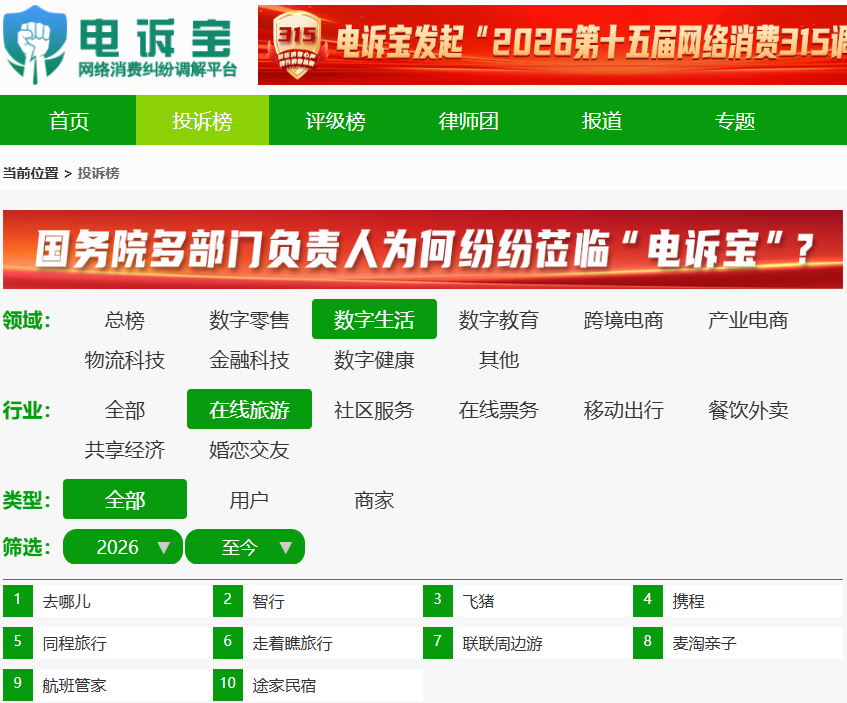This screenshot has height=703, width=847.
Task: Choose 餐饮外卖 industry filter
Action: [748, 410]
